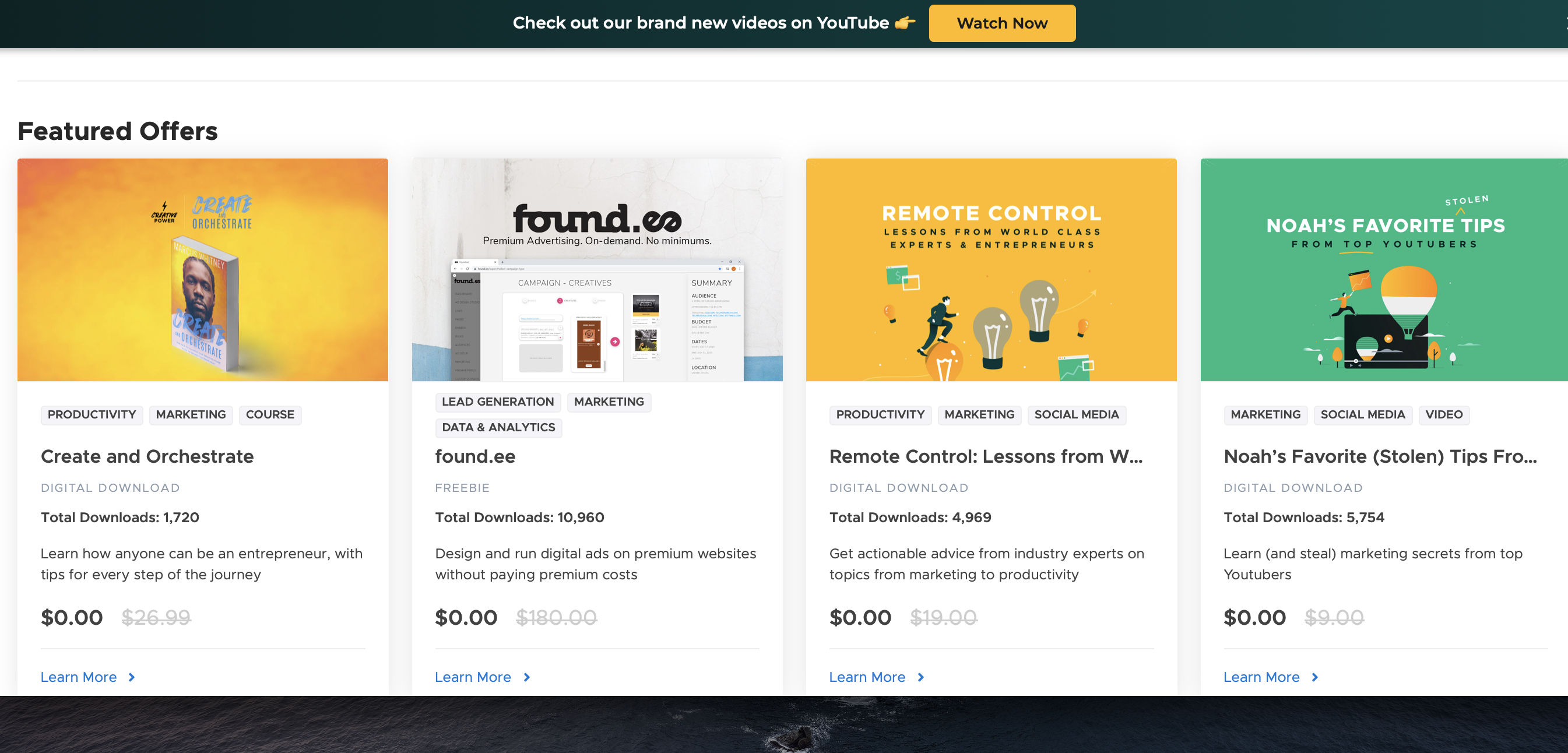Select the LEAD GENERATION tag

(498, 402)
